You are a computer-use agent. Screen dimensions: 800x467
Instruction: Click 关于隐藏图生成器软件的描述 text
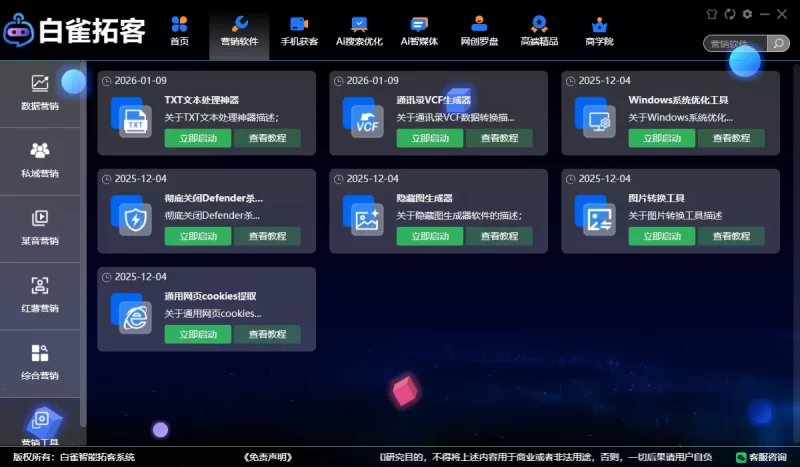(x=459, y=215)
